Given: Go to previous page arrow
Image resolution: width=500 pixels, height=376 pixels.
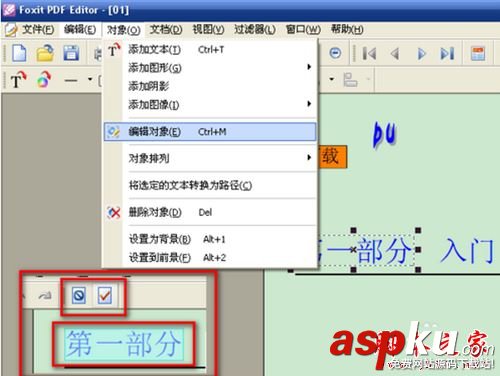Looking at the screenshot, I should (x=395, y=53).
